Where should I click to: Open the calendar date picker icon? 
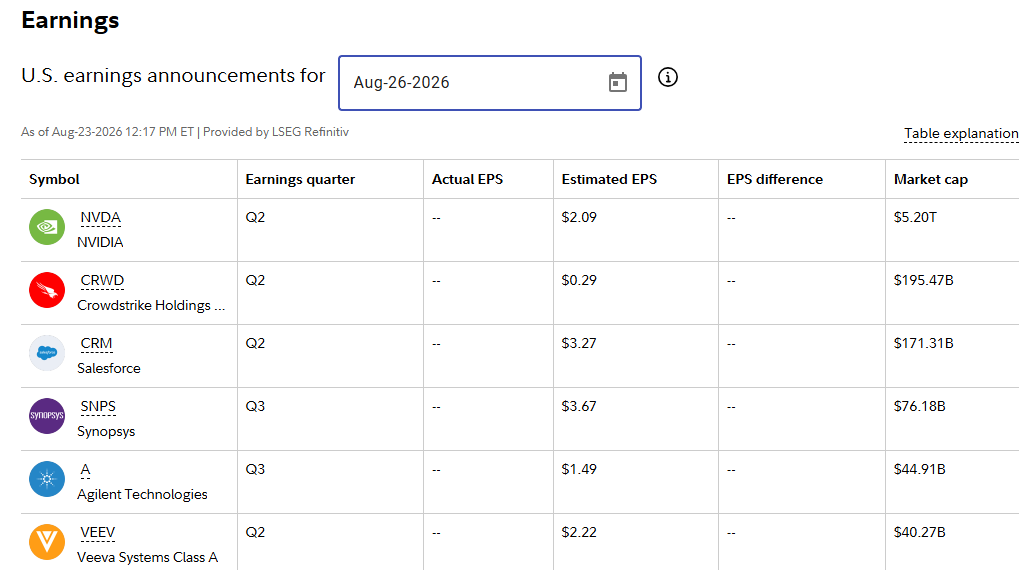(618, 82)
